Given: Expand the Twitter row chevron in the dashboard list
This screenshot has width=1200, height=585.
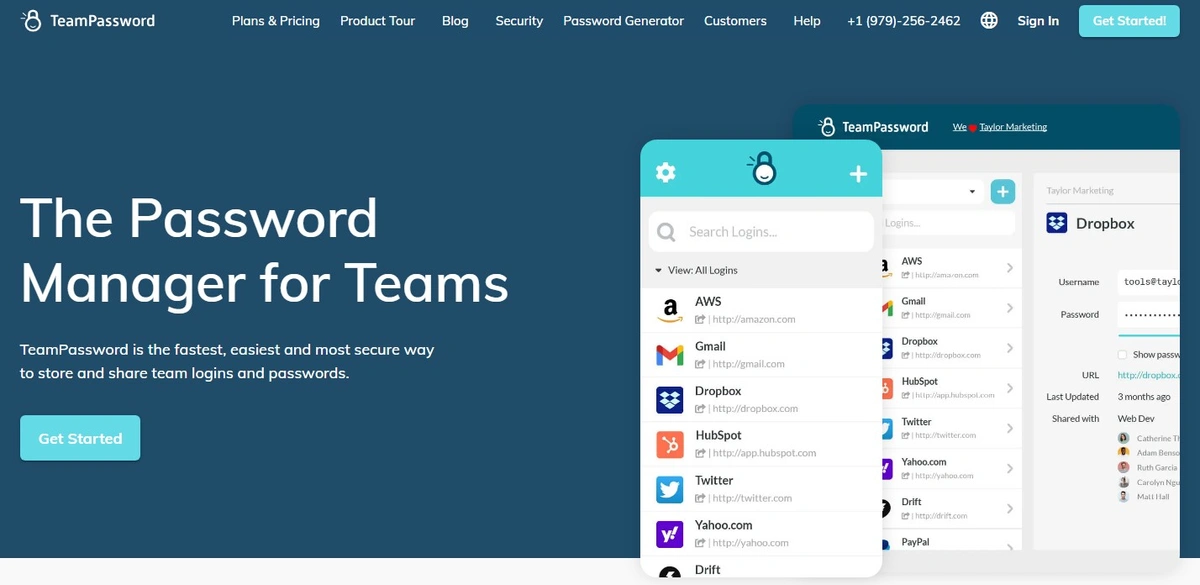Looking at the screenshot, I should (1009, 428).
